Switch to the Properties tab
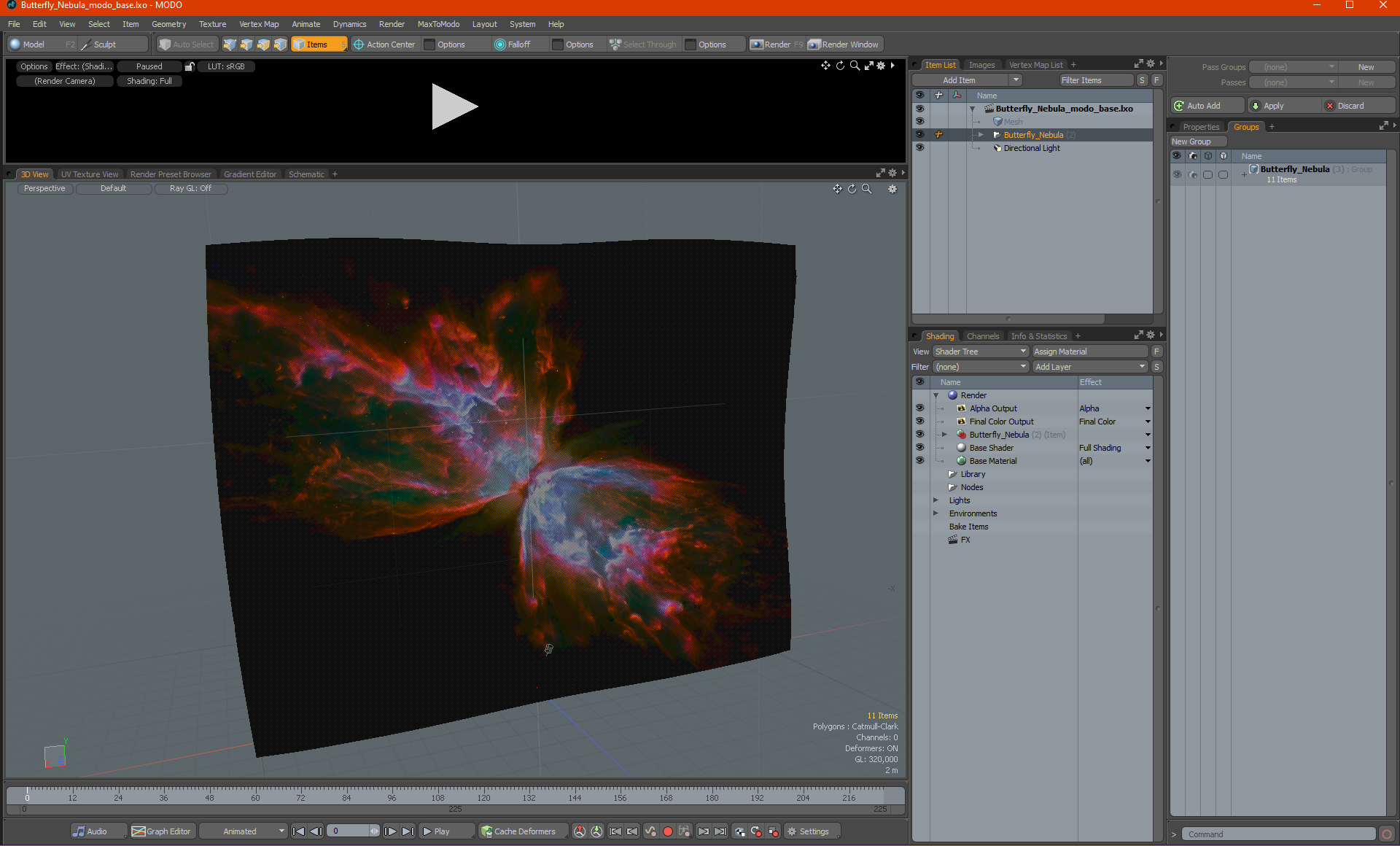This screenshot has width=1400, height=846. point(1201,127)
